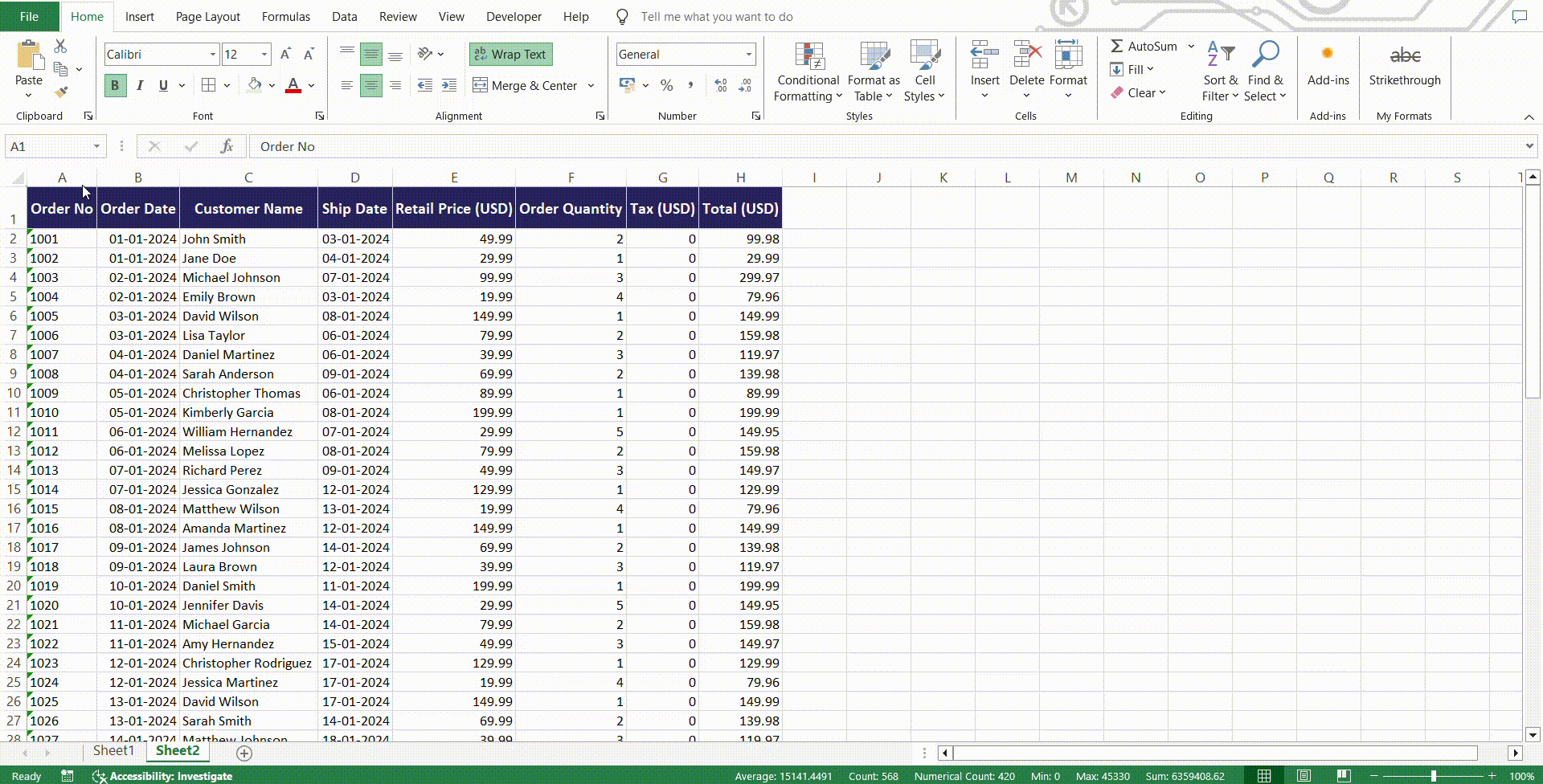Click the new sheet plus icon
Viewport: 1543px width, 784px height.
[x=244, y=753]
